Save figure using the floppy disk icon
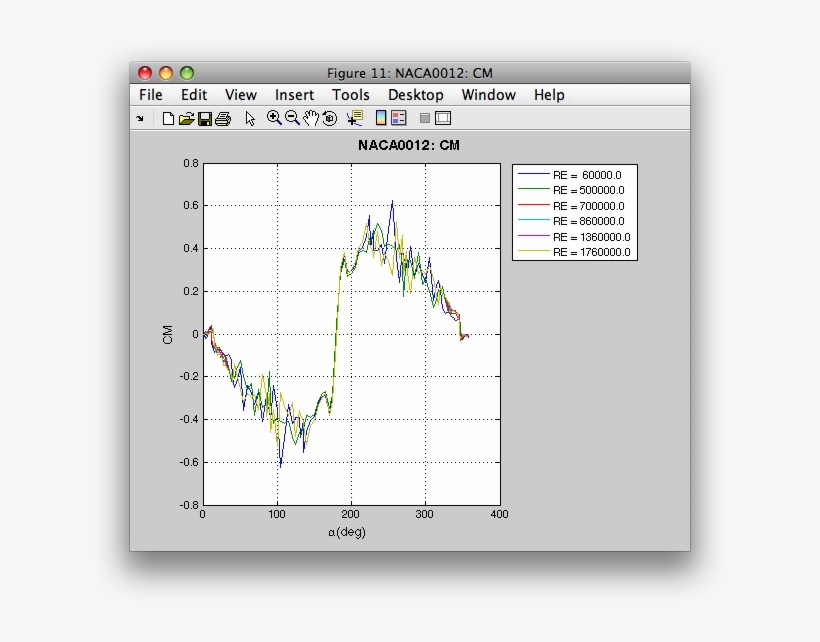The height and width of the screenshot is (642, 820). click(204, 118)
